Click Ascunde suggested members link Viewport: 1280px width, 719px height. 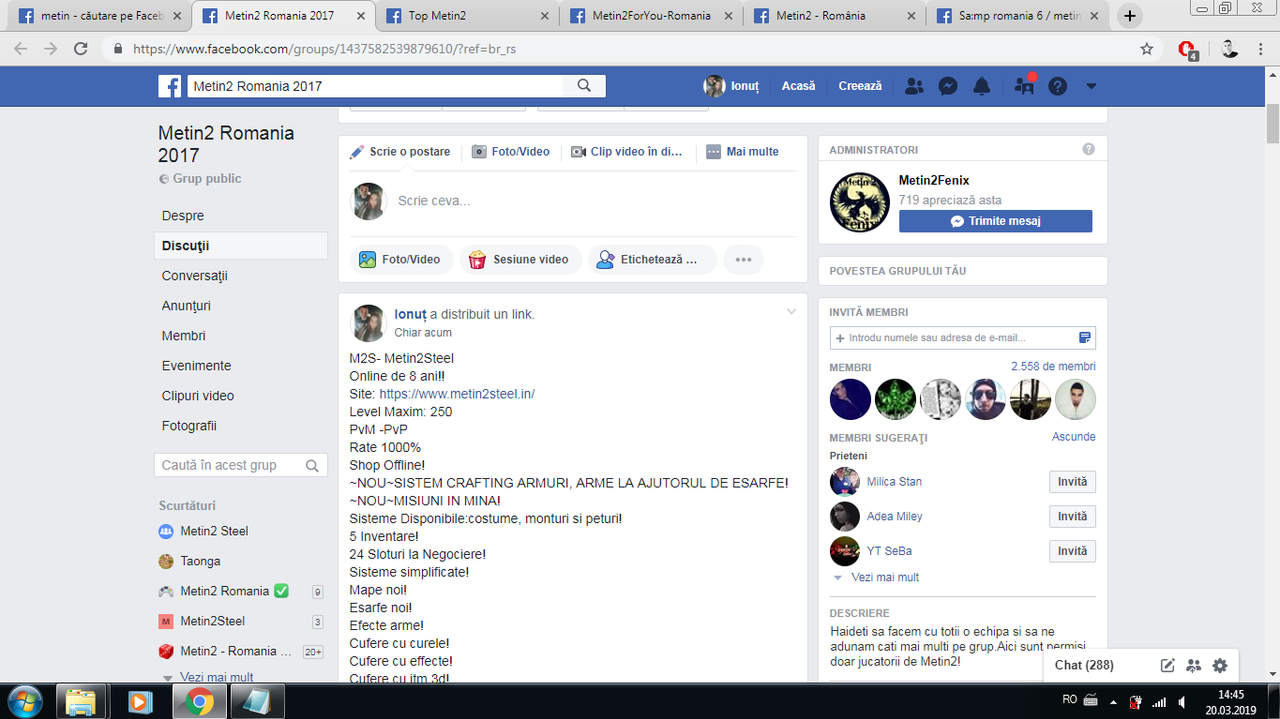(1074, 437)
